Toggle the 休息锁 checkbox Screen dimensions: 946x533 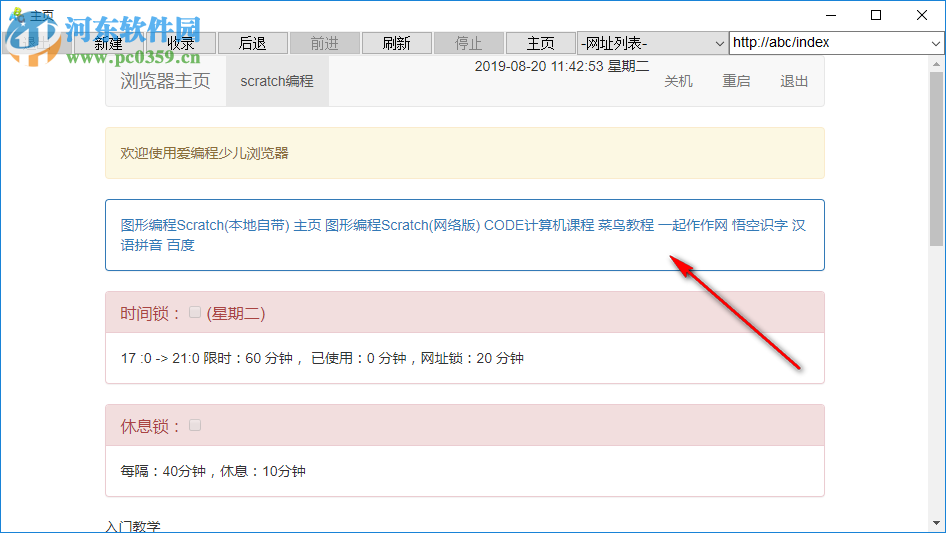tap(194, 425)
